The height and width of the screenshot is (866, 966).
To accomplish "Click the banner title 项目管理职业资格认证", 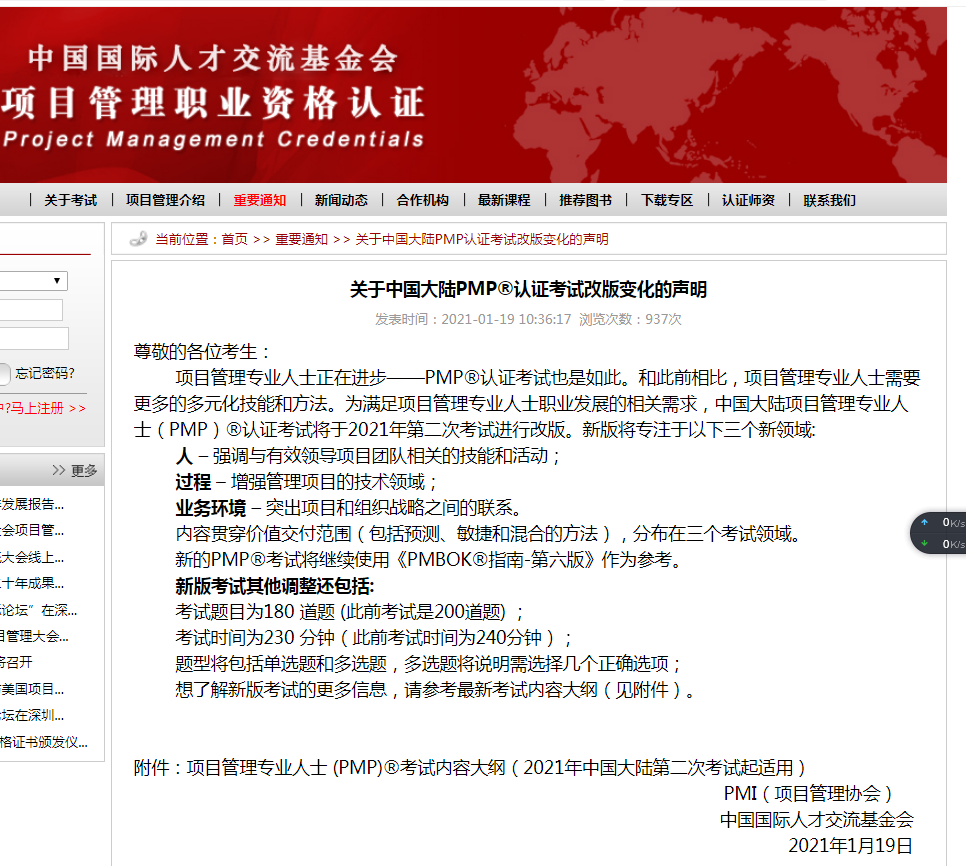I will 213,102.
